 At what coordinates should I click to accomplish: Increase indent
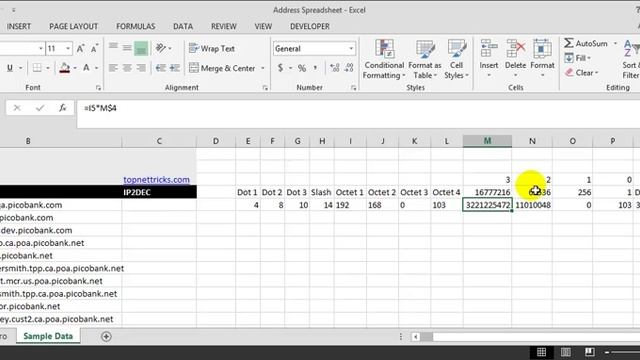(x=175, y=68)
